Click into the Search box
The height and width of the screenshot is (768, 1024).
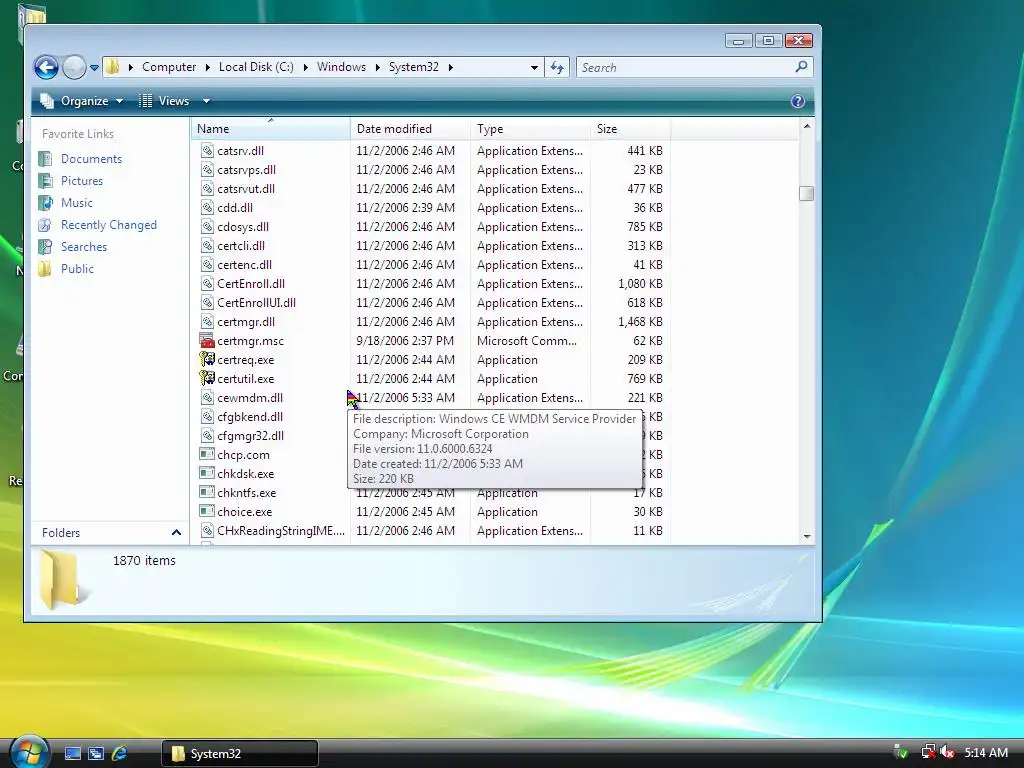click(684, 67)
